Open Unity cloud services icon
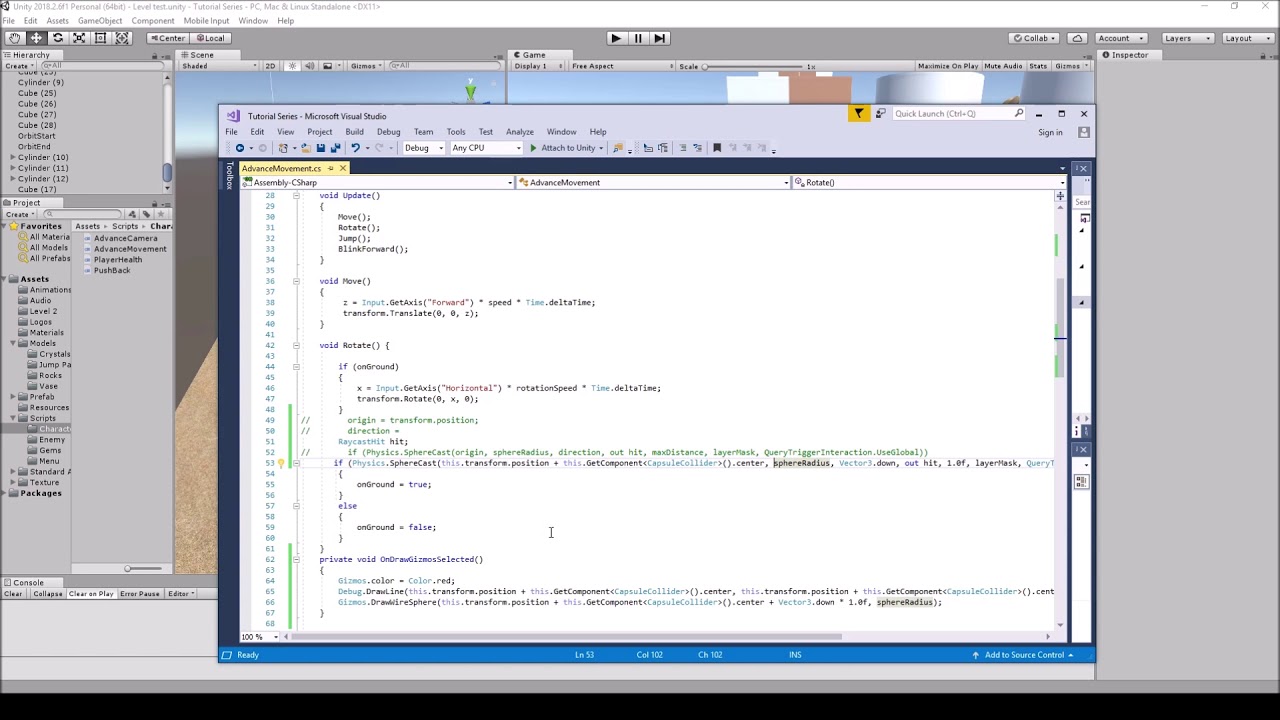The height and width of the screenshot is (720, 1280). (x=1077, y=38)
